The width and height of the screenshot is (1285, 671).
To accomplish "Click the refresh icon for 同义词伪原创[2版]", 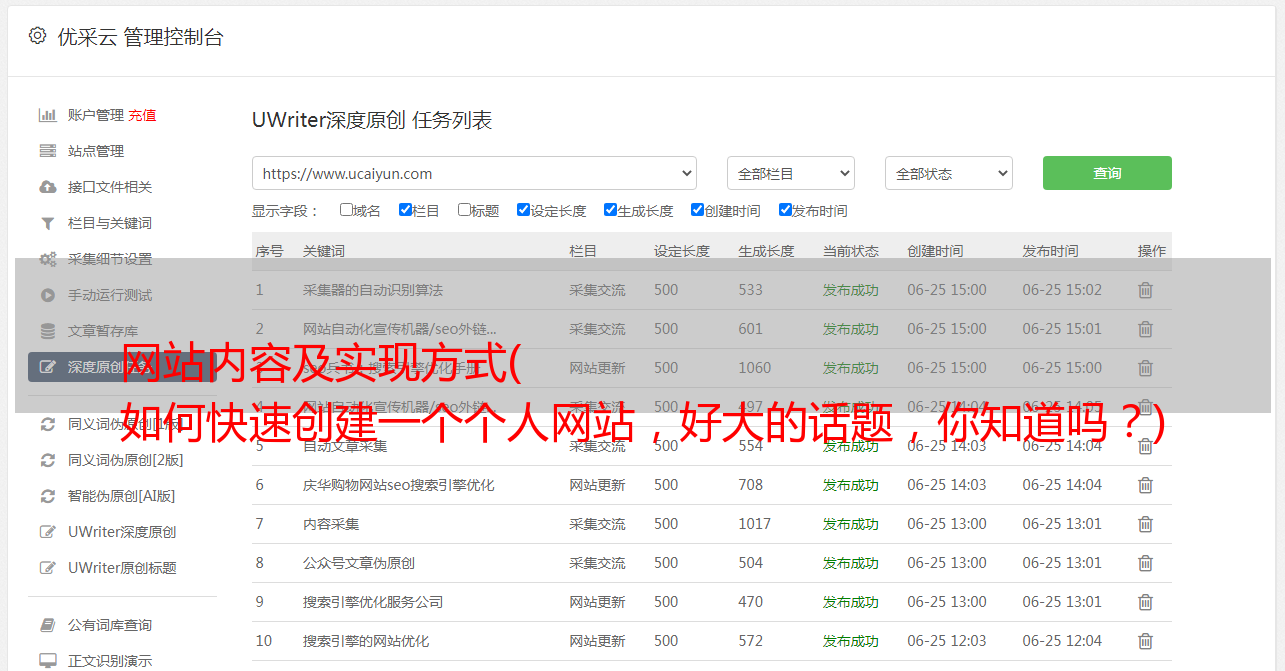I will click(x=47, y=460).
